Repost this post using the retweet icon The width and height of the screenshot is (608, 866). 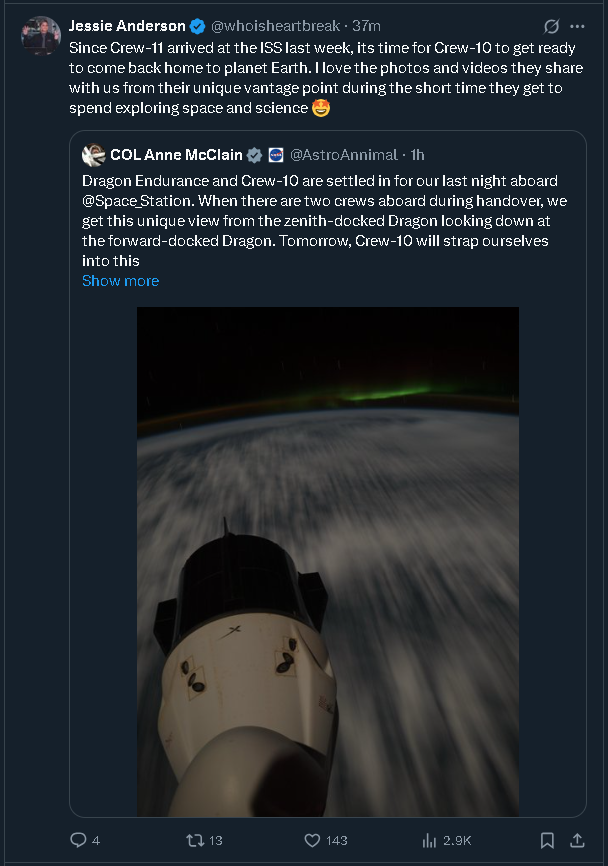pos(195,840)
